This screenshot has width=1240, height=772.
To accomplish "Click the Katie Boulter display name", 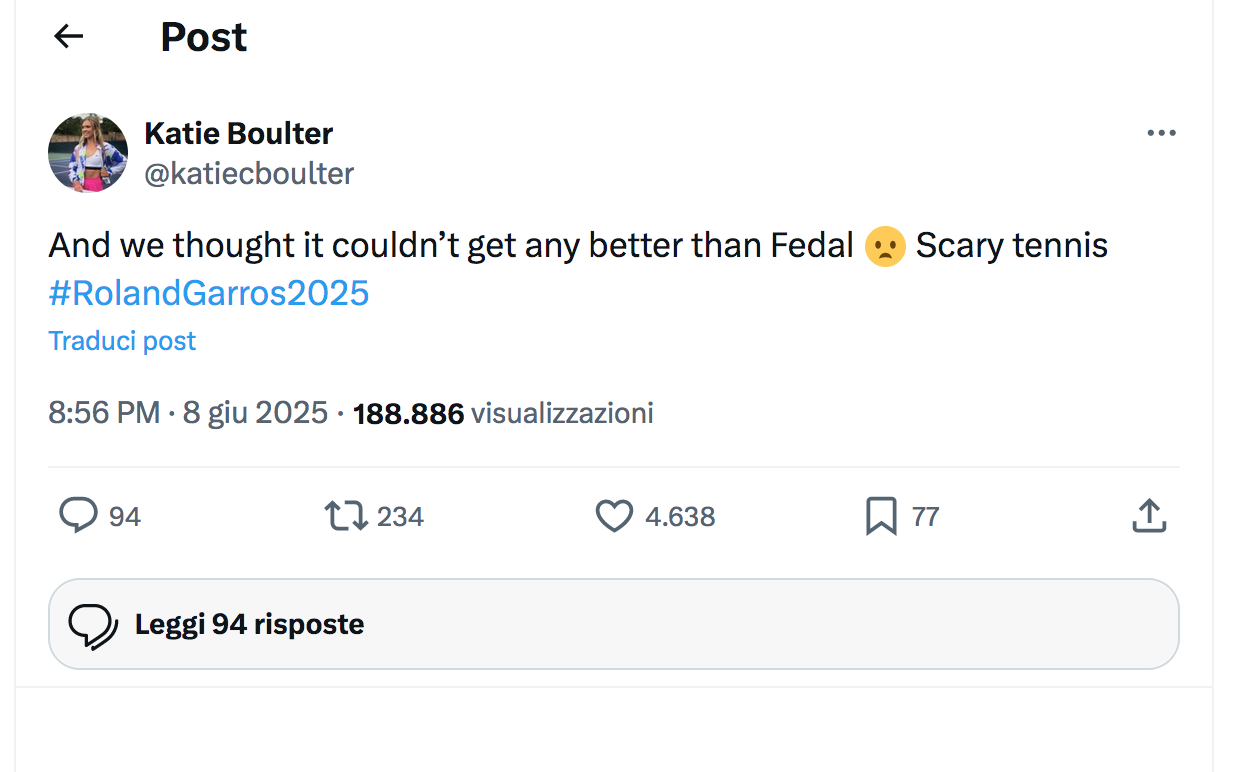I will [x=239, y=133].
